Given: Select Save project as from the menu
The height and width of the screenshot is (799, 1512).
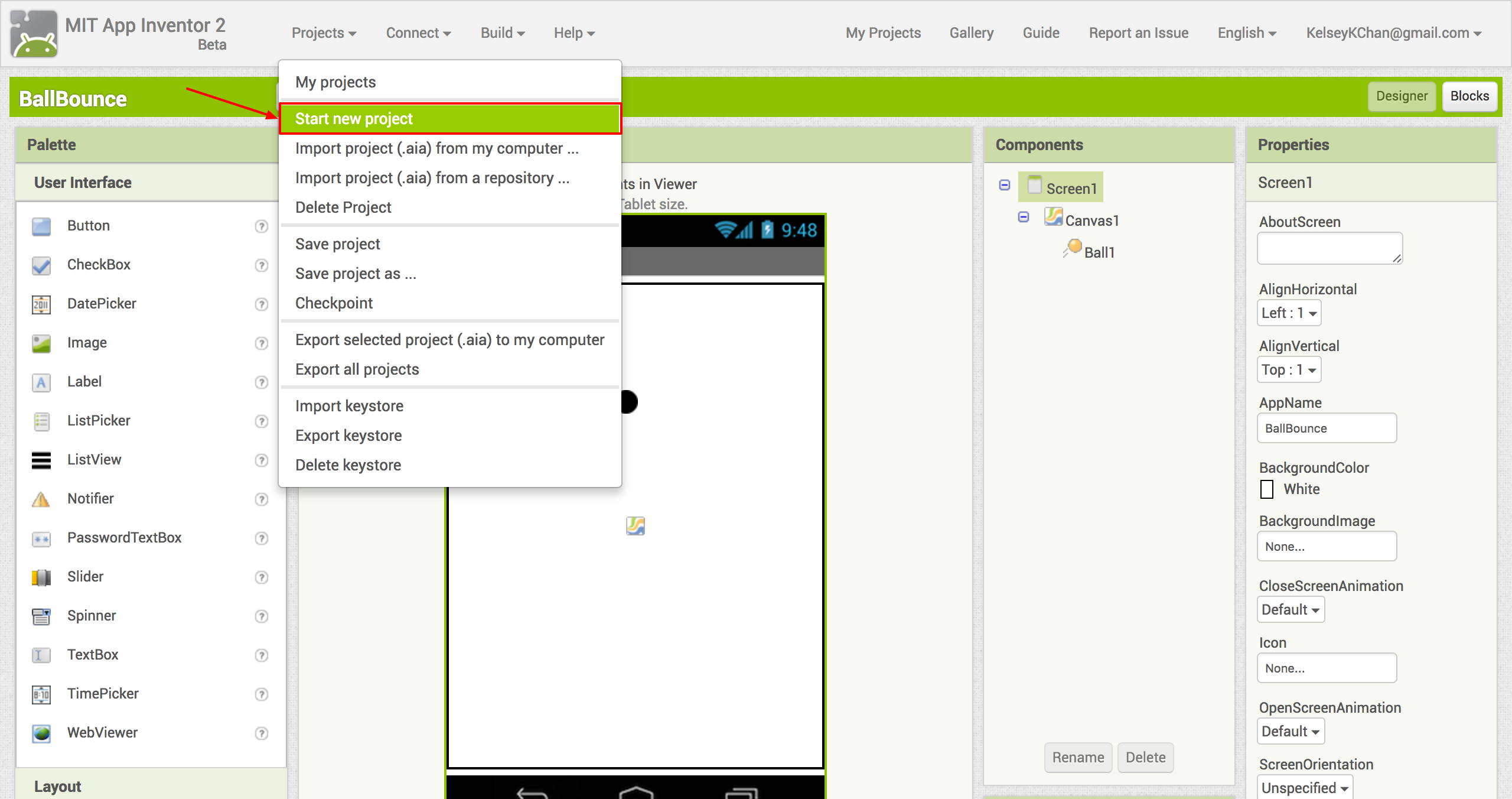Looking at the screenshot, I should tap(356, 274).
